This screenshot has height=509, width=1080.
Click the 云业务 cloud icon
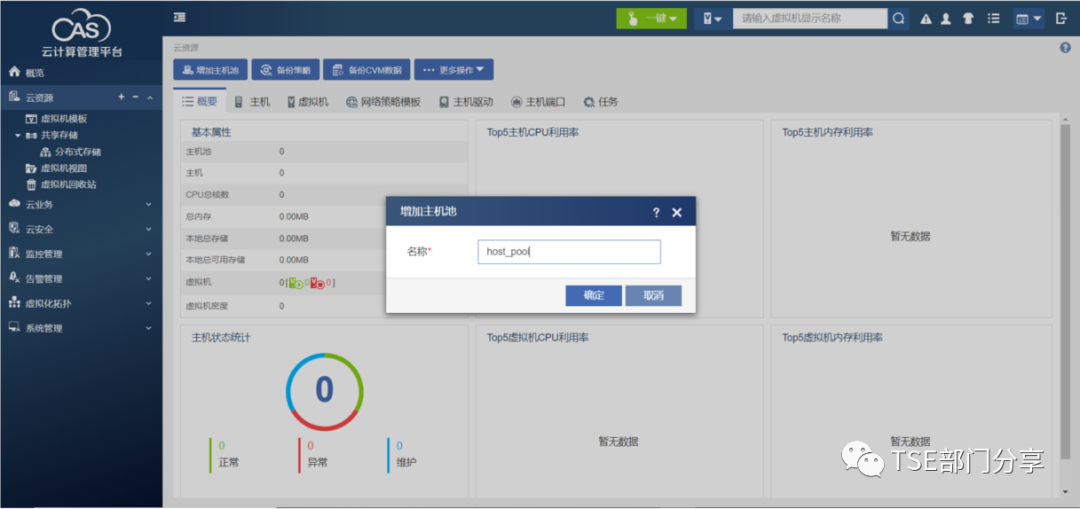(14, 204)
